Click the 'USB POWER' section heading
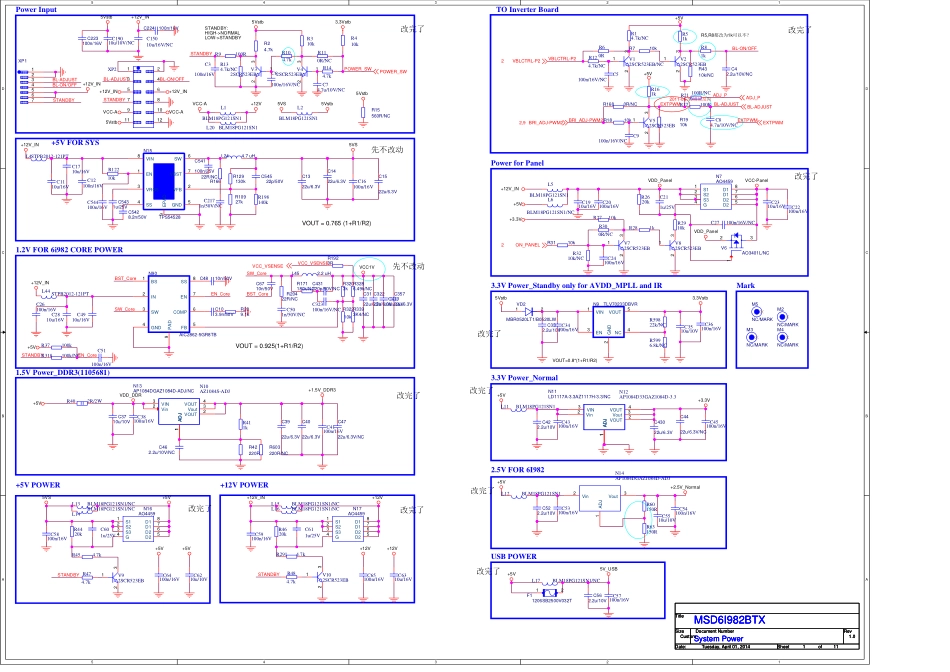This screenshot has height=672, width=950. point(514,556)
